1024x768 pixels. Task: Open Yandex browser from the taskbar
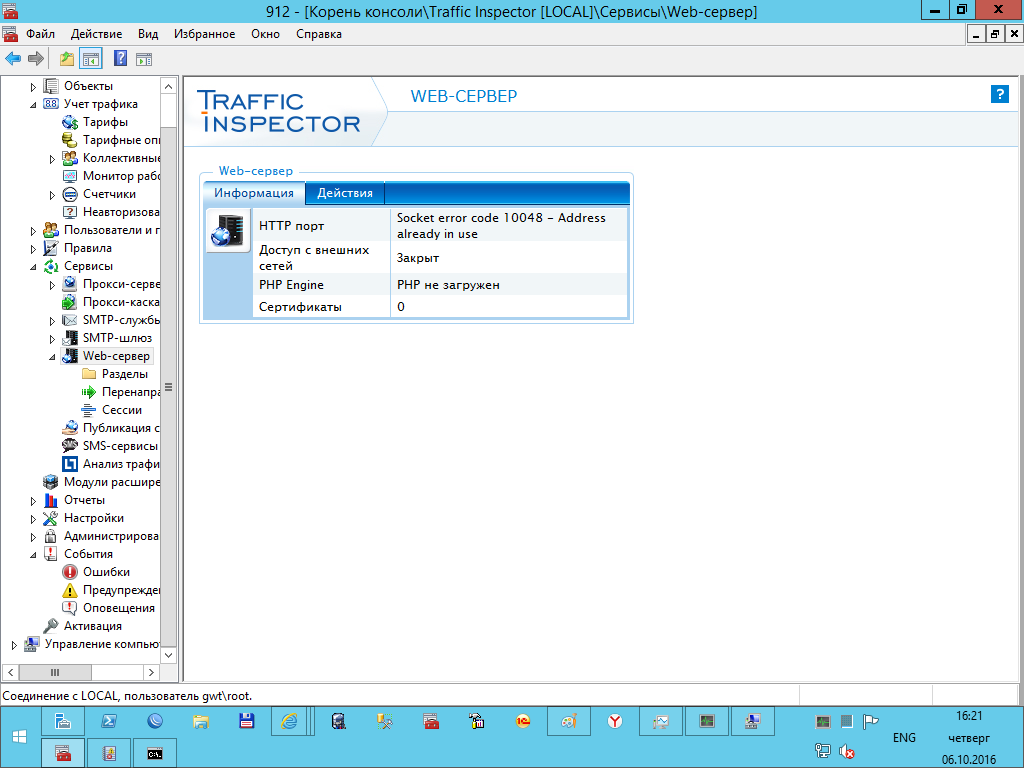(615, 722)
